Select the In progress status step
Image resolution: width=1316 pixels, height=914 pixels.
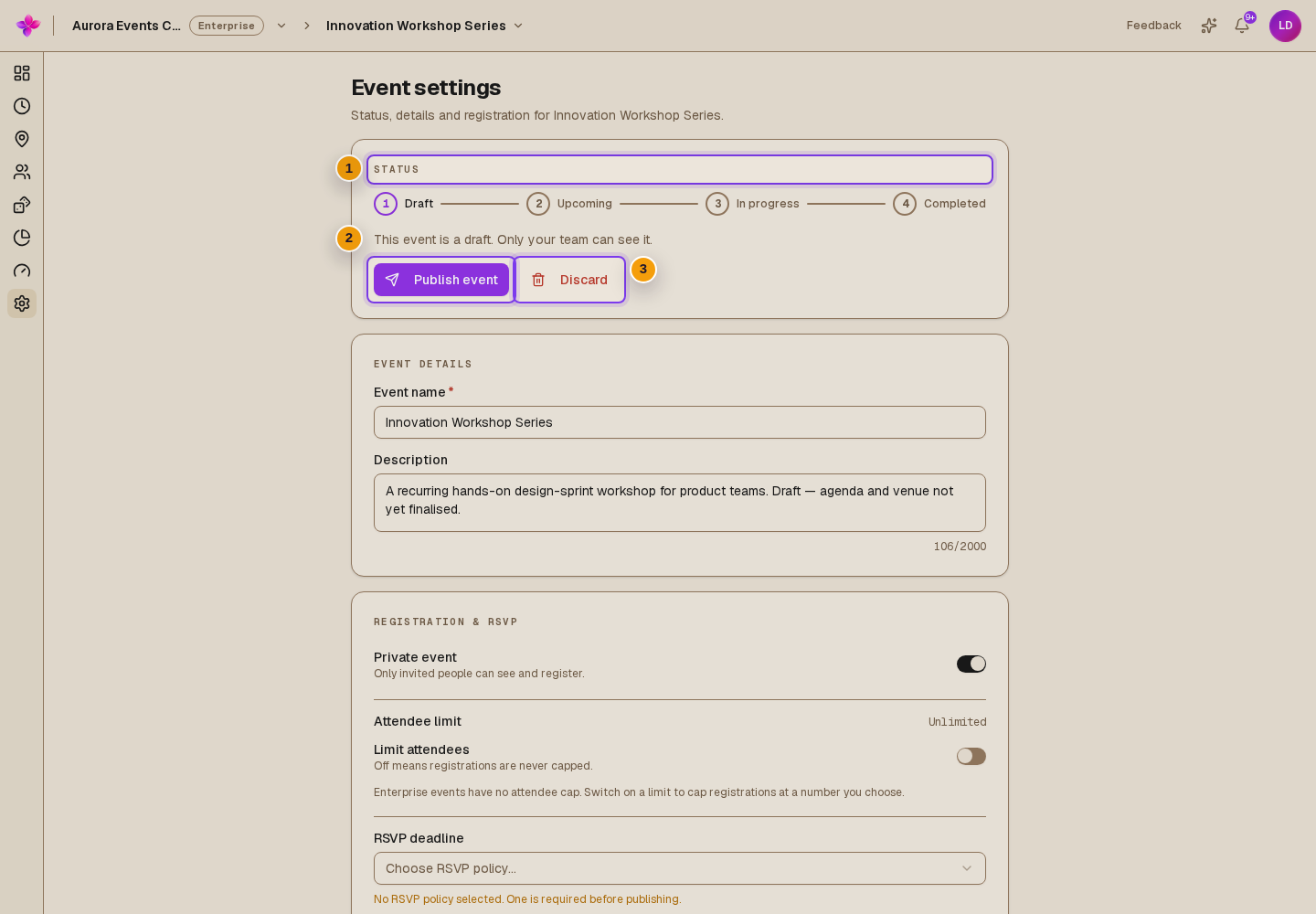click(x=752, y=204)
